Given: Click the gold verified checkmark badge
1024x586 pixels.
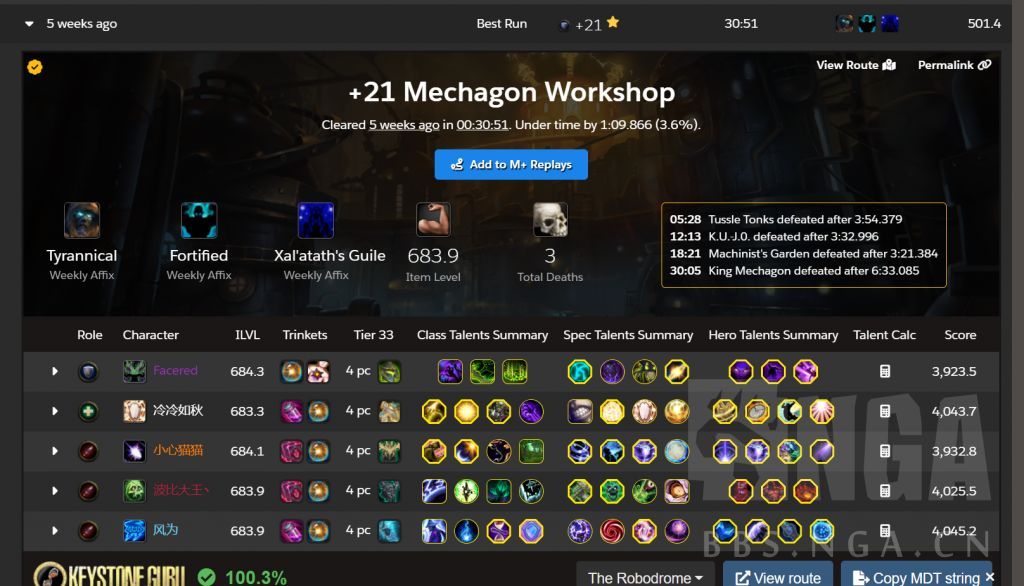Looking at the screenshot, I should [35, 67].
